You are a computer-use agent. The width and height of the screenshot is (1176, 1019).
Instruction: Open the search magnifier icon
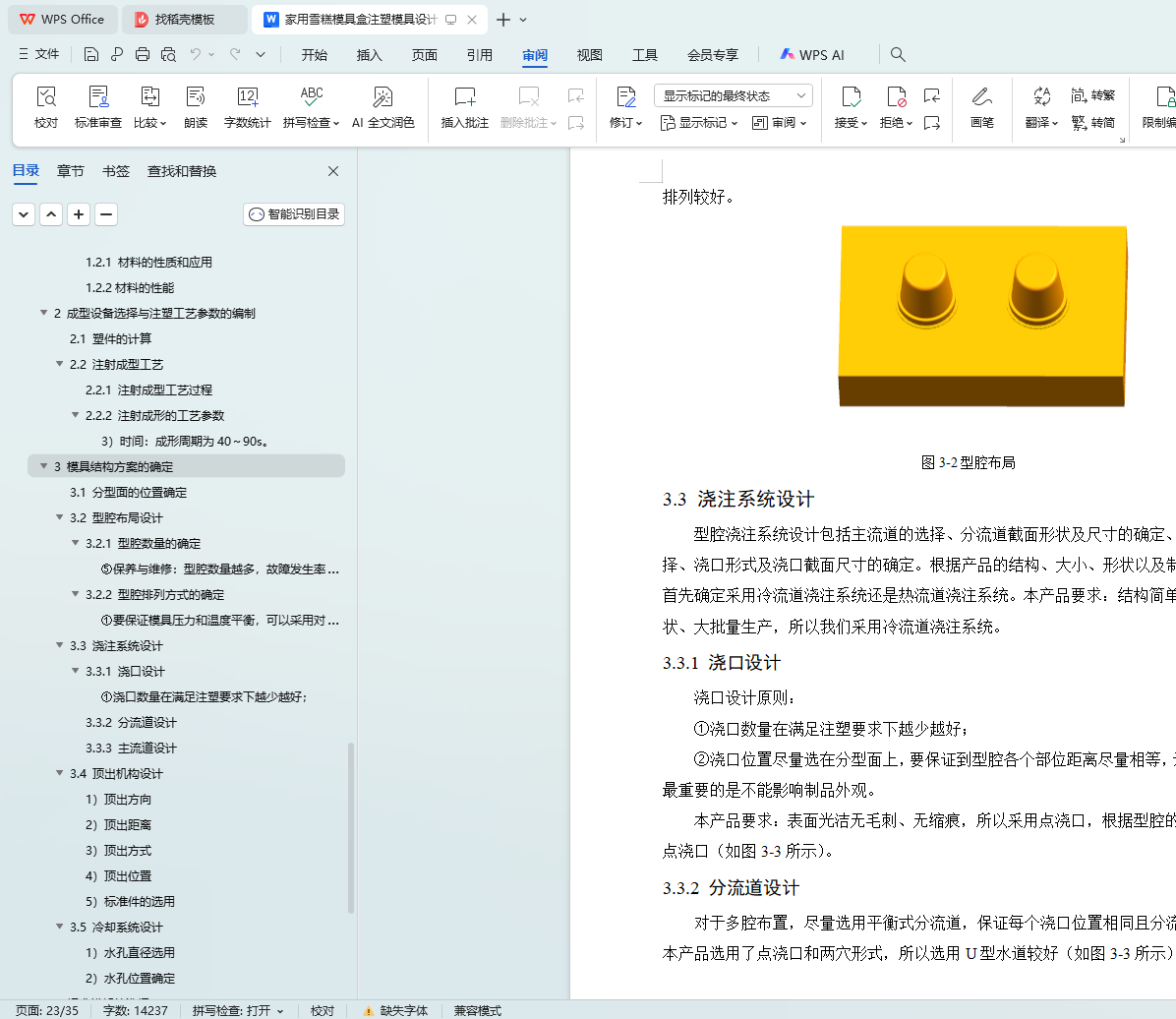898,54
